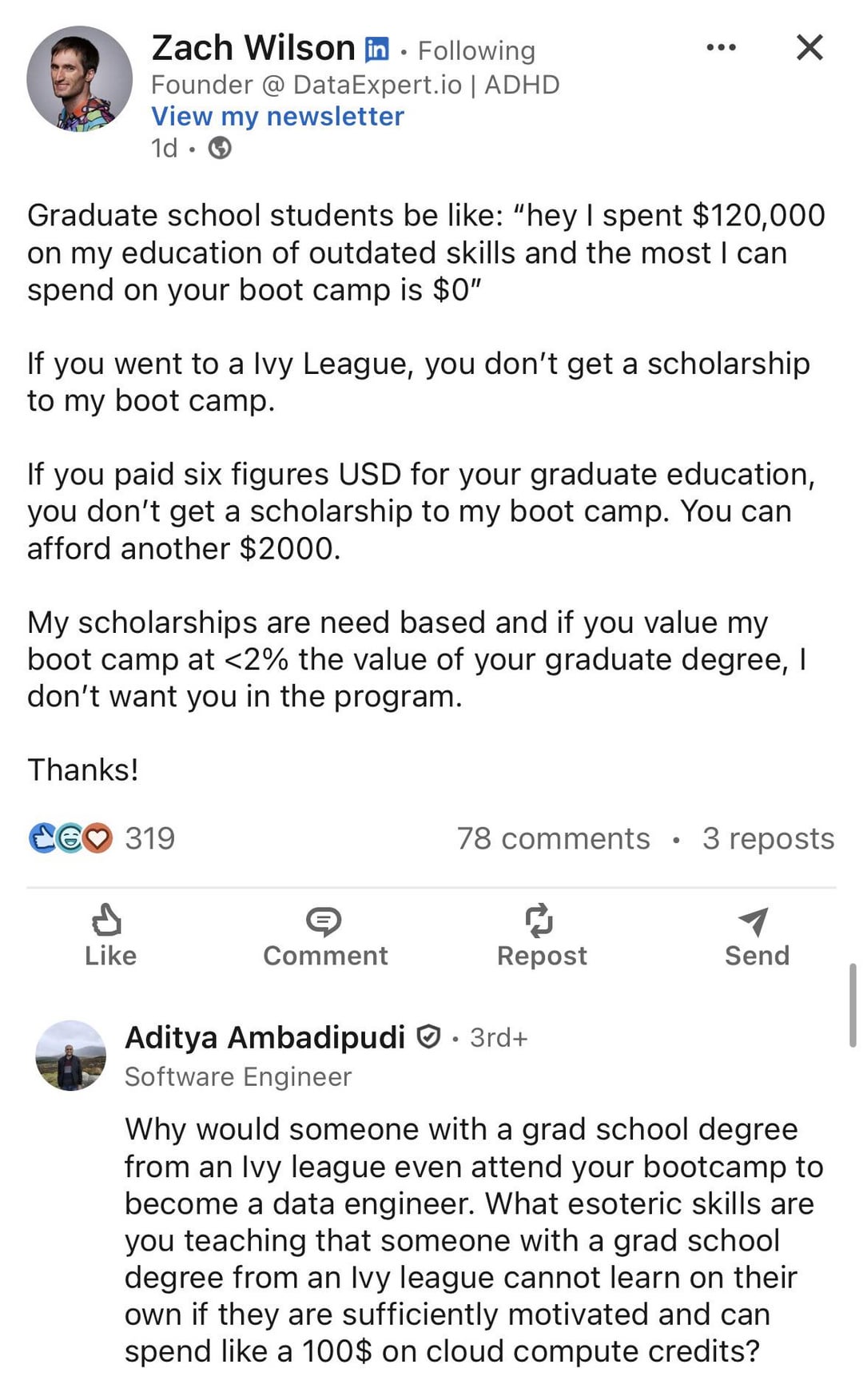Open Zach Wilson's profile picture
863x1400 pixels.
point(79,78)
